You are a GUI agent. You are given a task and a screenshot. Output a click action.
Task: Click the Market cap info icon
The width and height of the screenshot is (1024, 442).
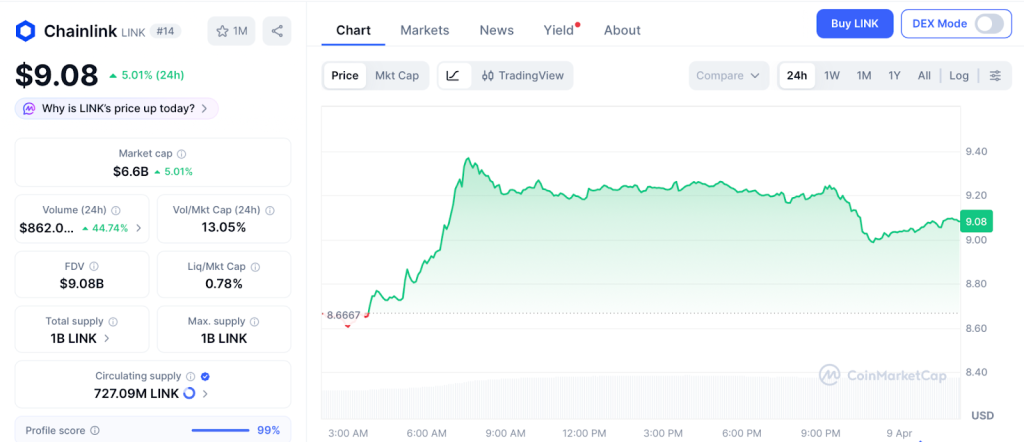click(181, 154)
